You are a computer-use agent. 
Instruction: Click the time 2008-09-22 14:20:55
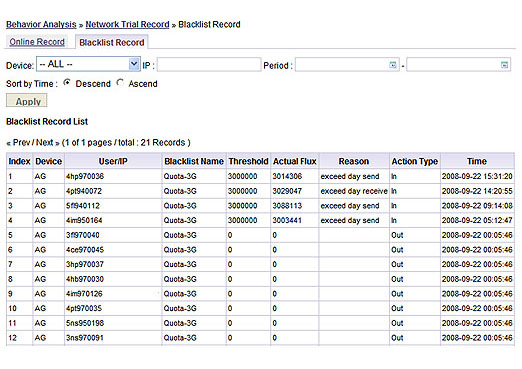coord(477,191)
